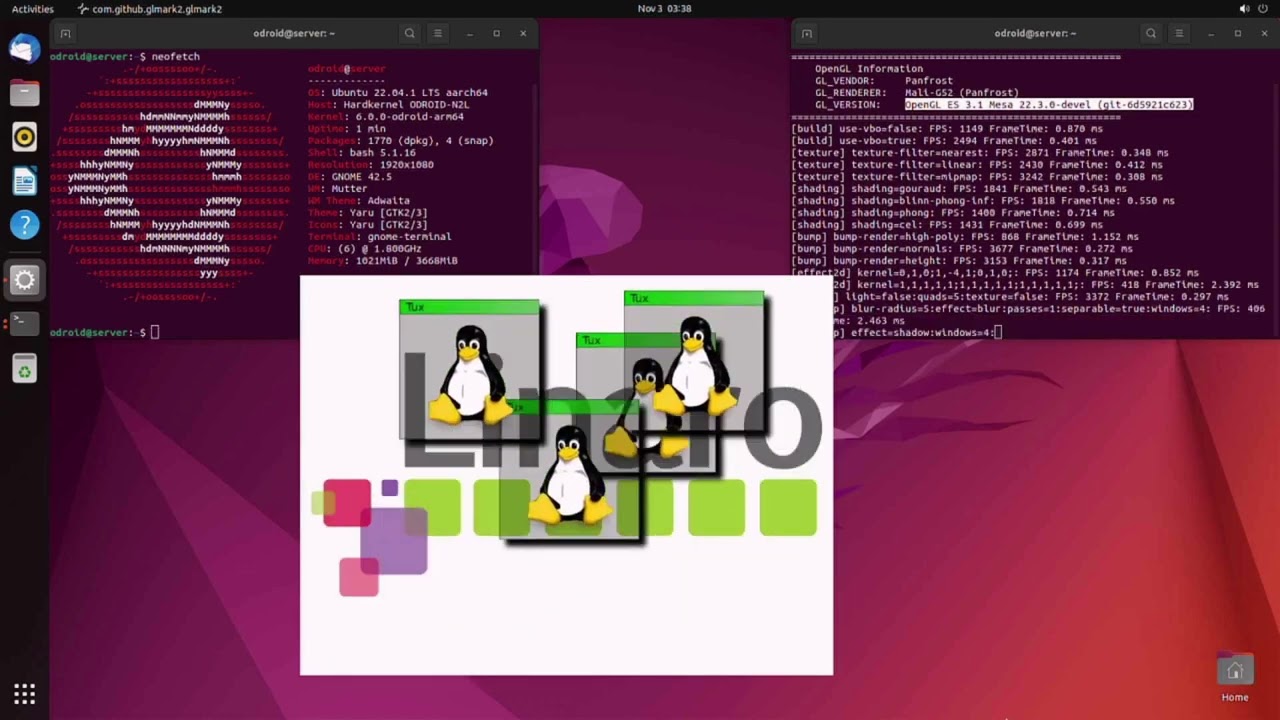Open the Files manager in dock

[x=24, y=93]
